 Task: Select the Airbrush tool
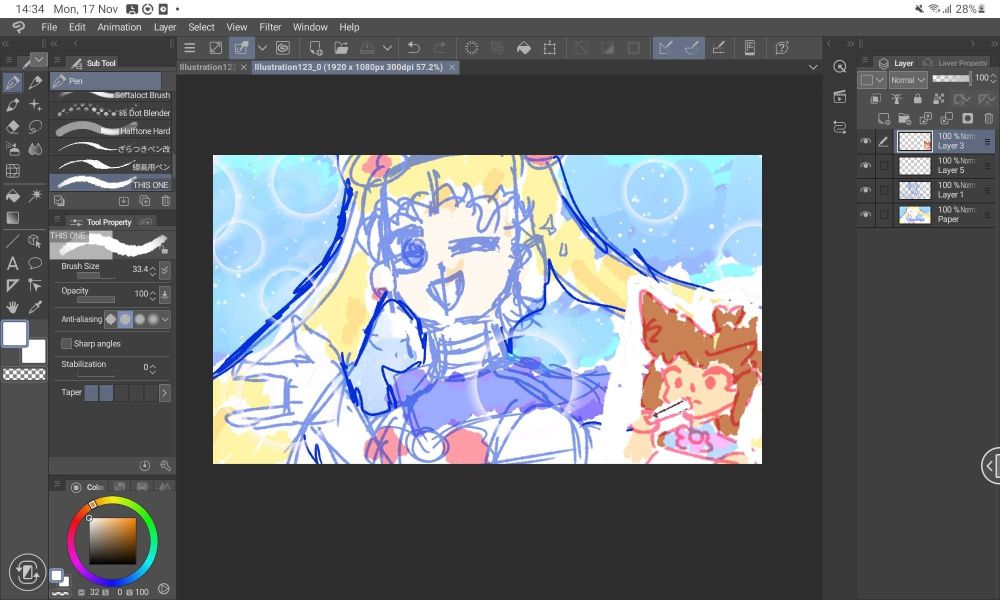point(12,149)
